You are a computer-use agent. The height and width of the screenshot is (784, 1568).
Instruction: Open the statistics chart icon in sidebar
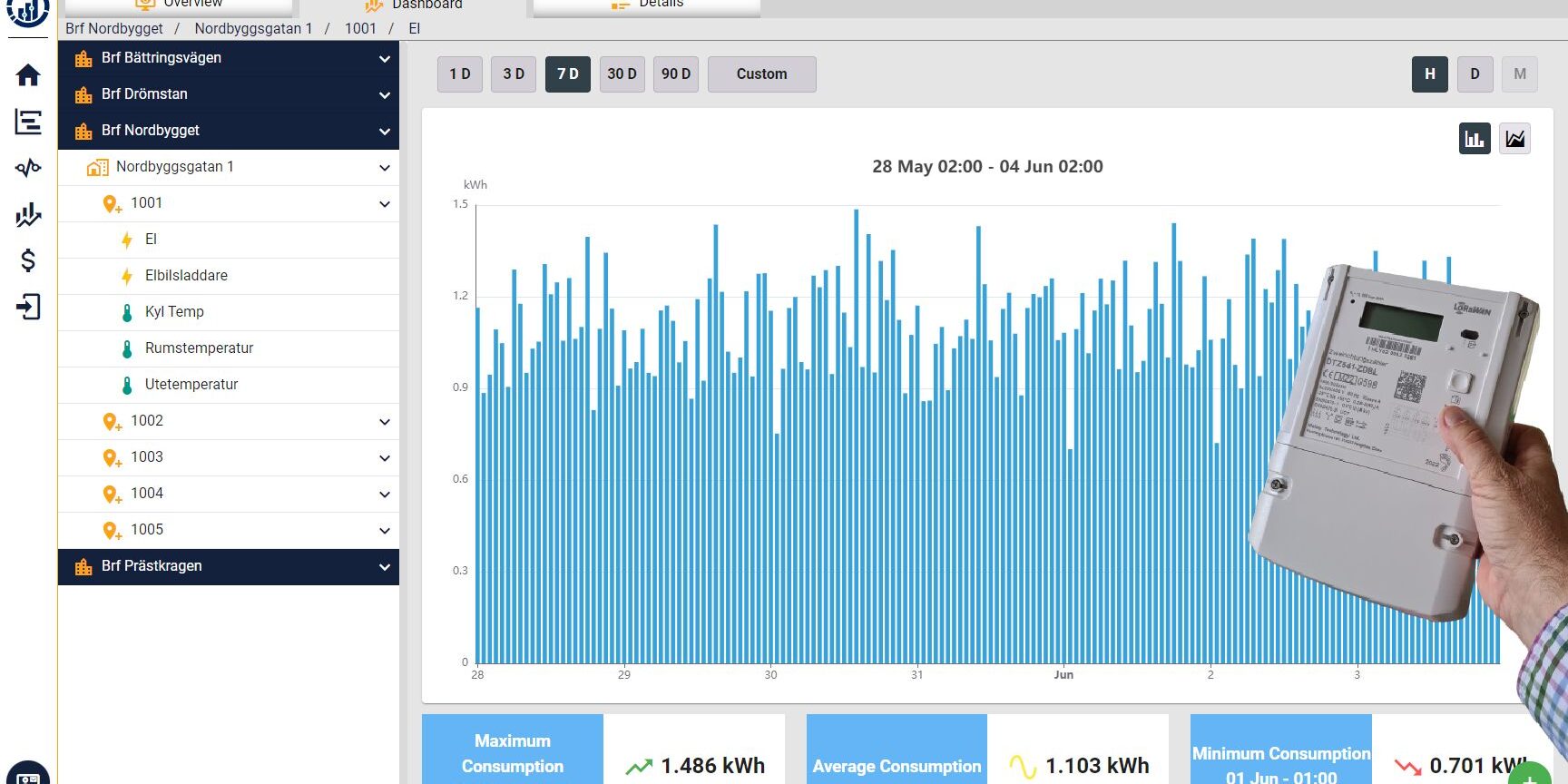click(x=28, y=214)
